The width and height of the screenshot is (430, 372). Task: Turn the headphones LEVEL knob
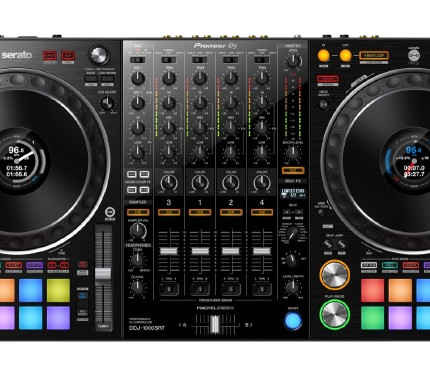137,287
